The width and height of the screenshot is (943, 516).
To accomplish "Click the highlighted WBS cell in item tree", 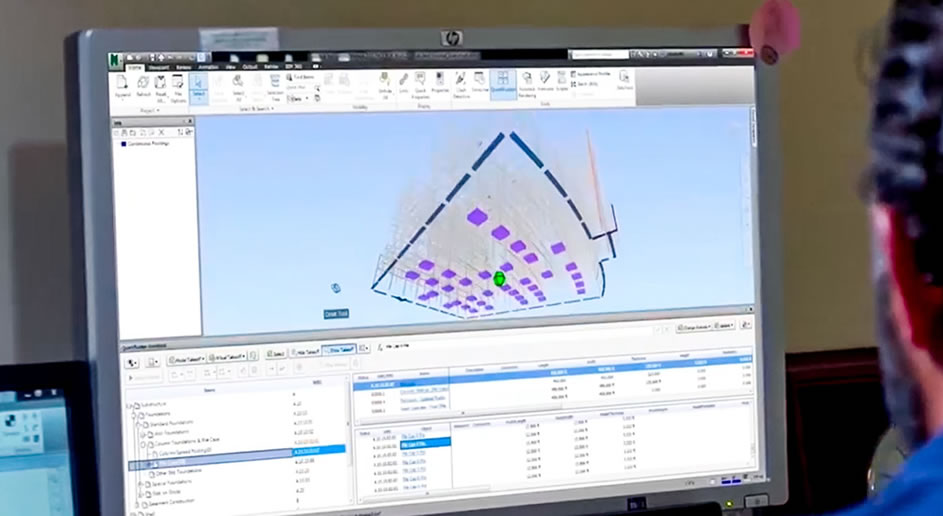I will [318, 450].
